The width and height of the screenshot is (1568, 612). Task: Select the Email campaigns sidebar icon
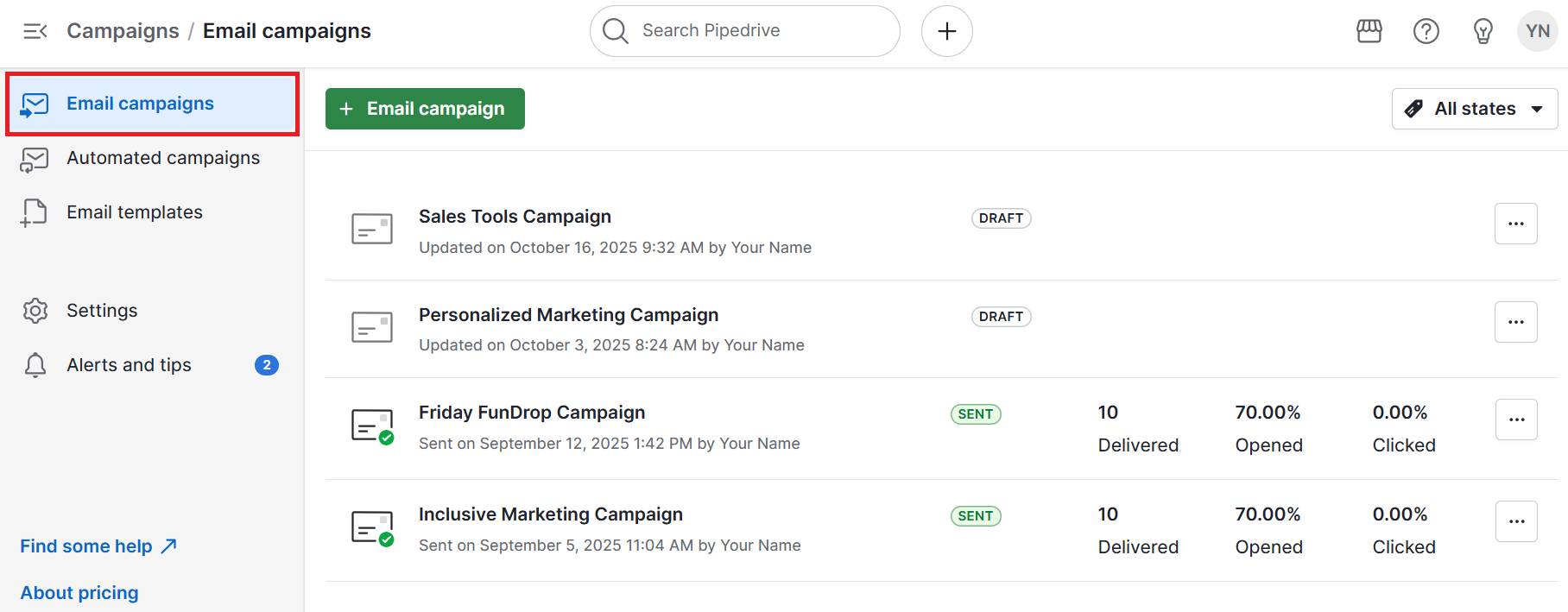click(34, 104)
